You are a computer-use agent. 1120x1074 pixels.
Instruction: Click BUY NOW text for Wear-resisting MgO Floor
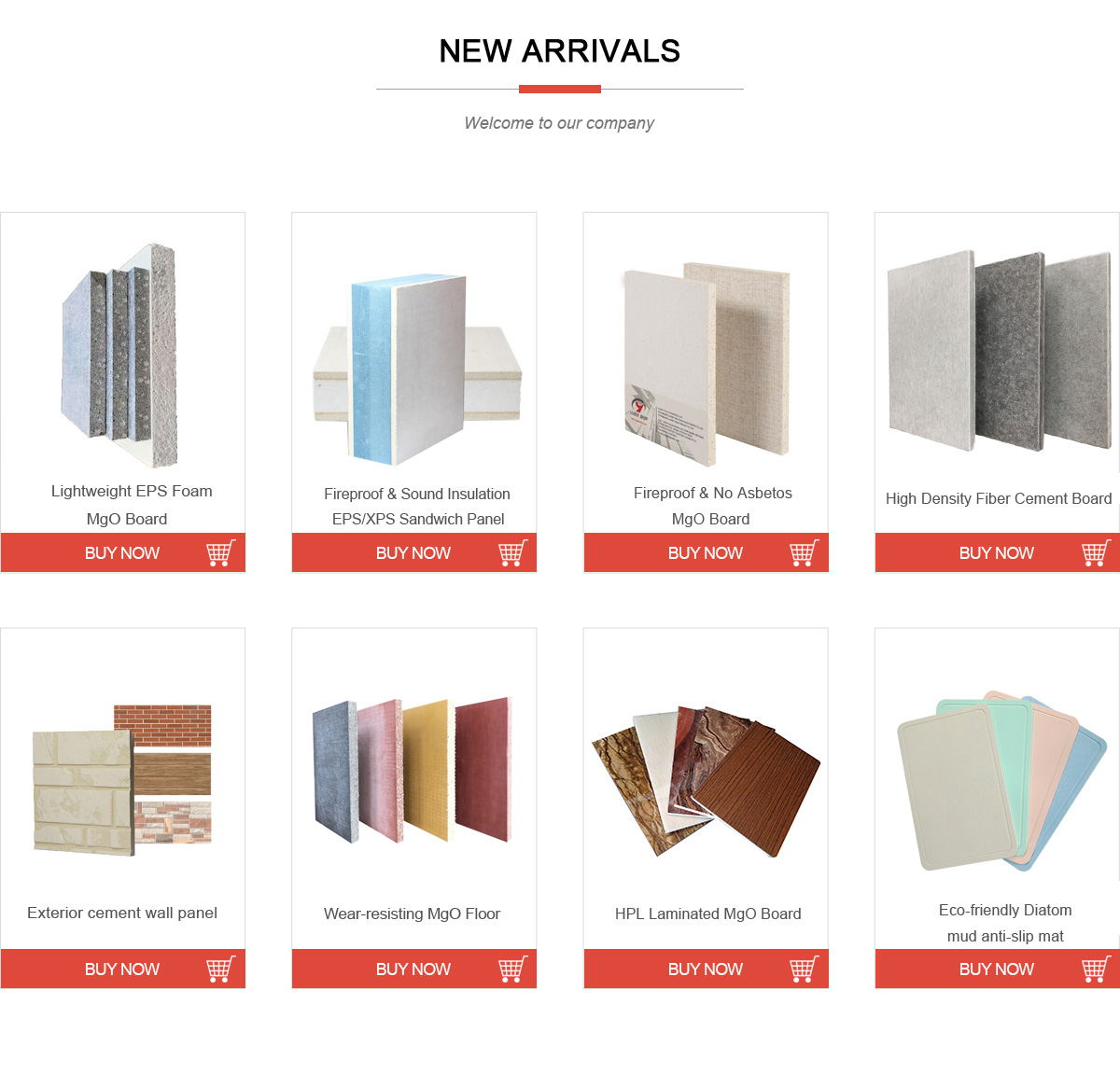point(413,969)
